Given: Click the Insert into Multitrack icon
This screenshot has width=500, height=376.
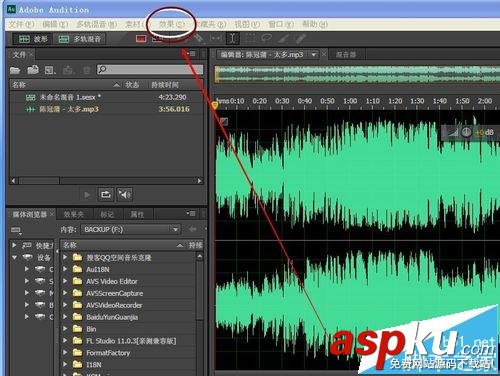Looking at the screenshot, I should coord(68,70).
